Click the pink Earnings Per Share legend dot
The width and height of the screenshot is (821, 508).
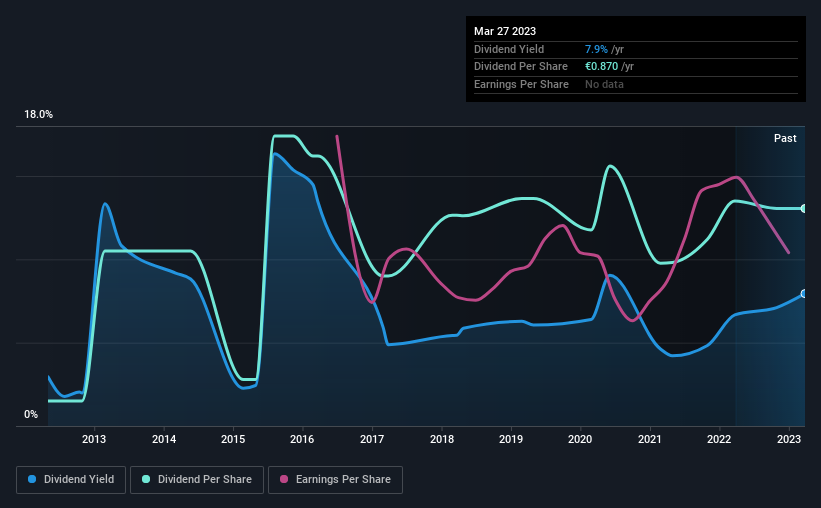click(284, 479)
